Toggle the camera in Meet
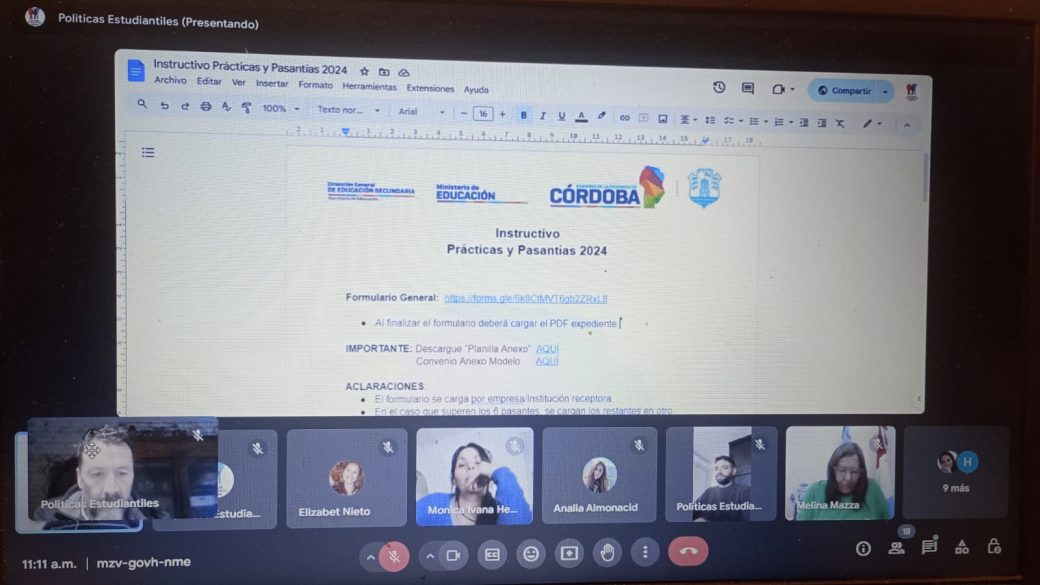Viewport: 1040px width, 585px height. pos(454,555)
